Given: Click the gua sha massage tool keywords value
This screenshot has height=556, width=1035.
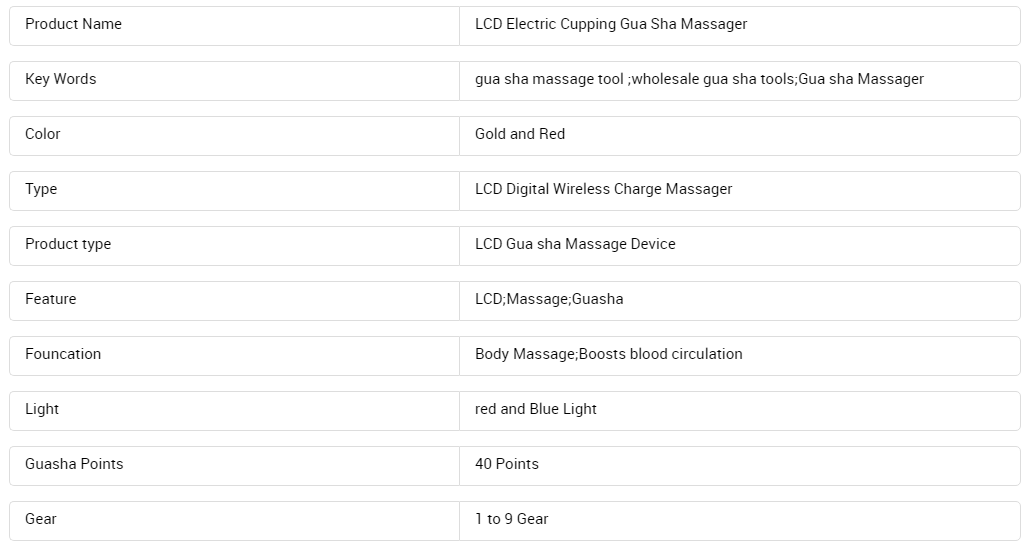Looking at the screenshot, I should click(x=699, y=79).
